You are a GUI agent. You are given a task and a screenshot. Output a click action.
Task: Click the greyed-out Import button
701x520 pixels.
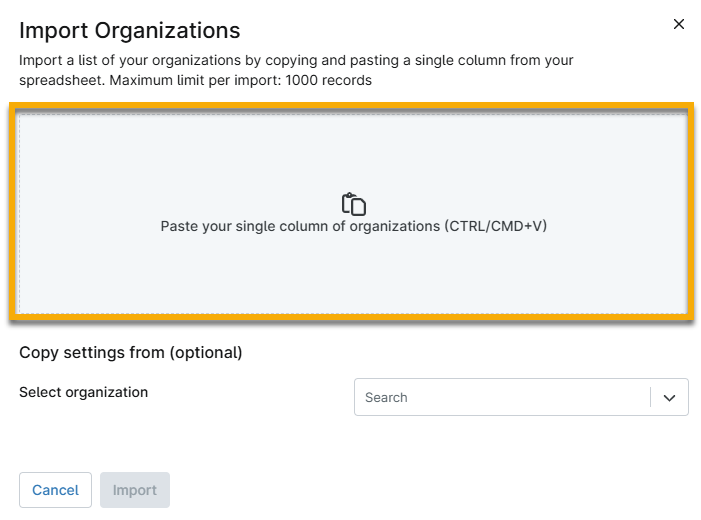click(135, 490)
